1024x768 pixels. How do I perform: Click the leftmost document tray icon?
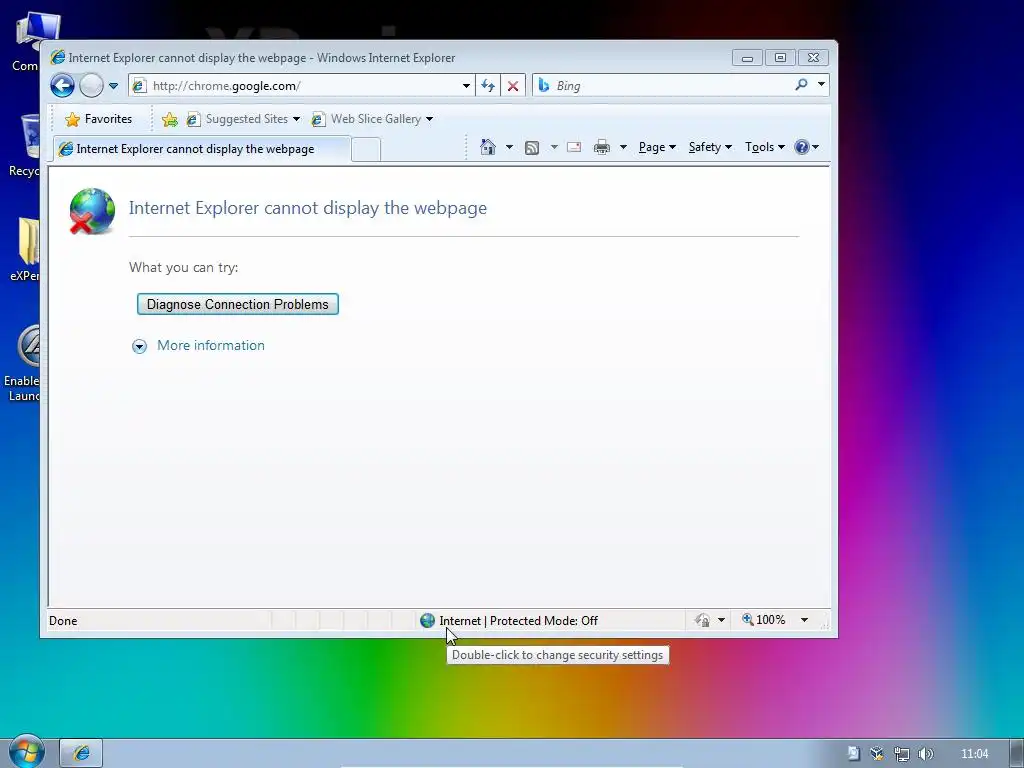[x=853, y=754]
